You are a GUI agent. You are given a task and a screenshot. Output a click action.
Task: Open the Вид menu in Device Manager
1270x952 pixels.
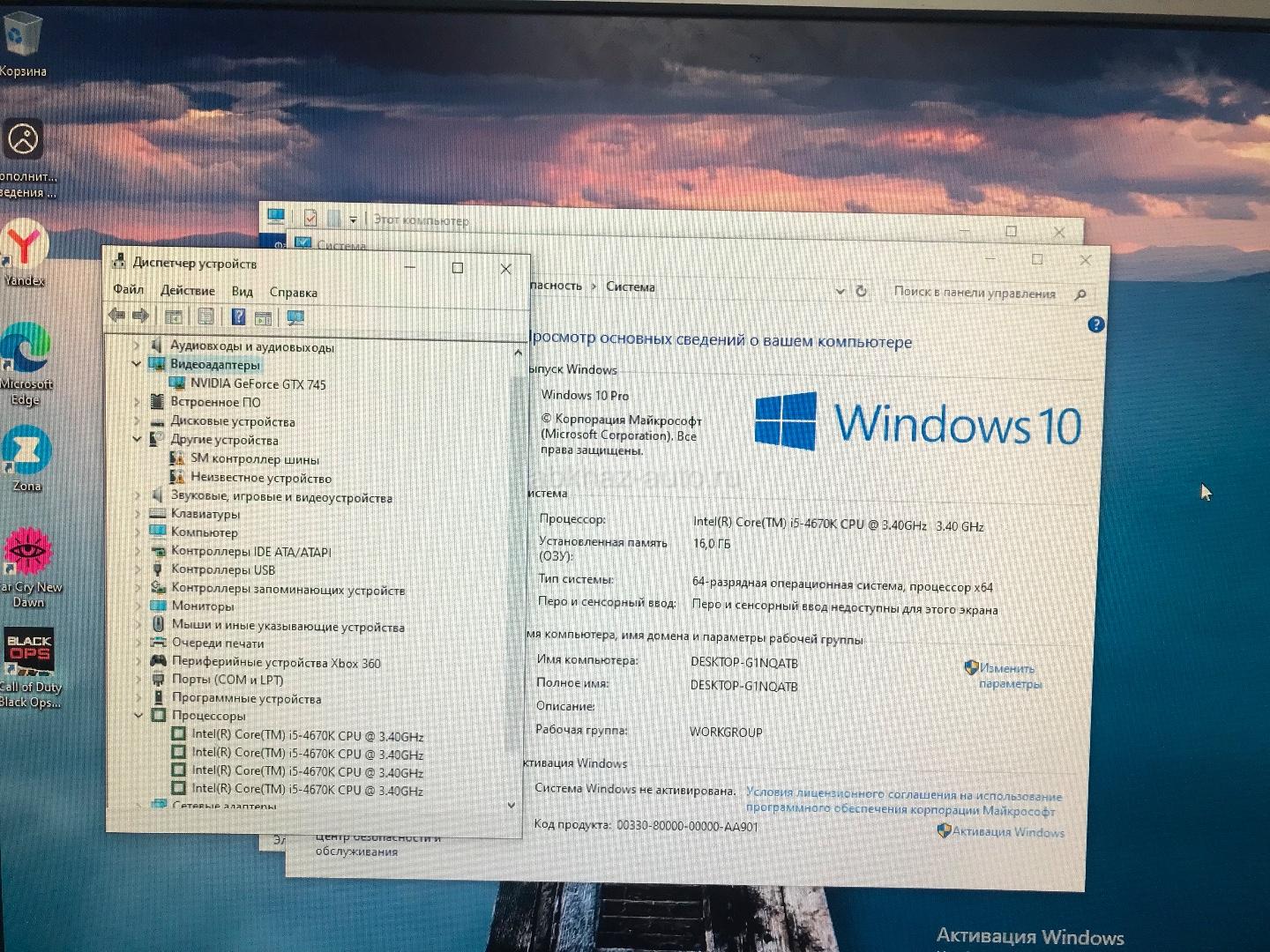242,292
